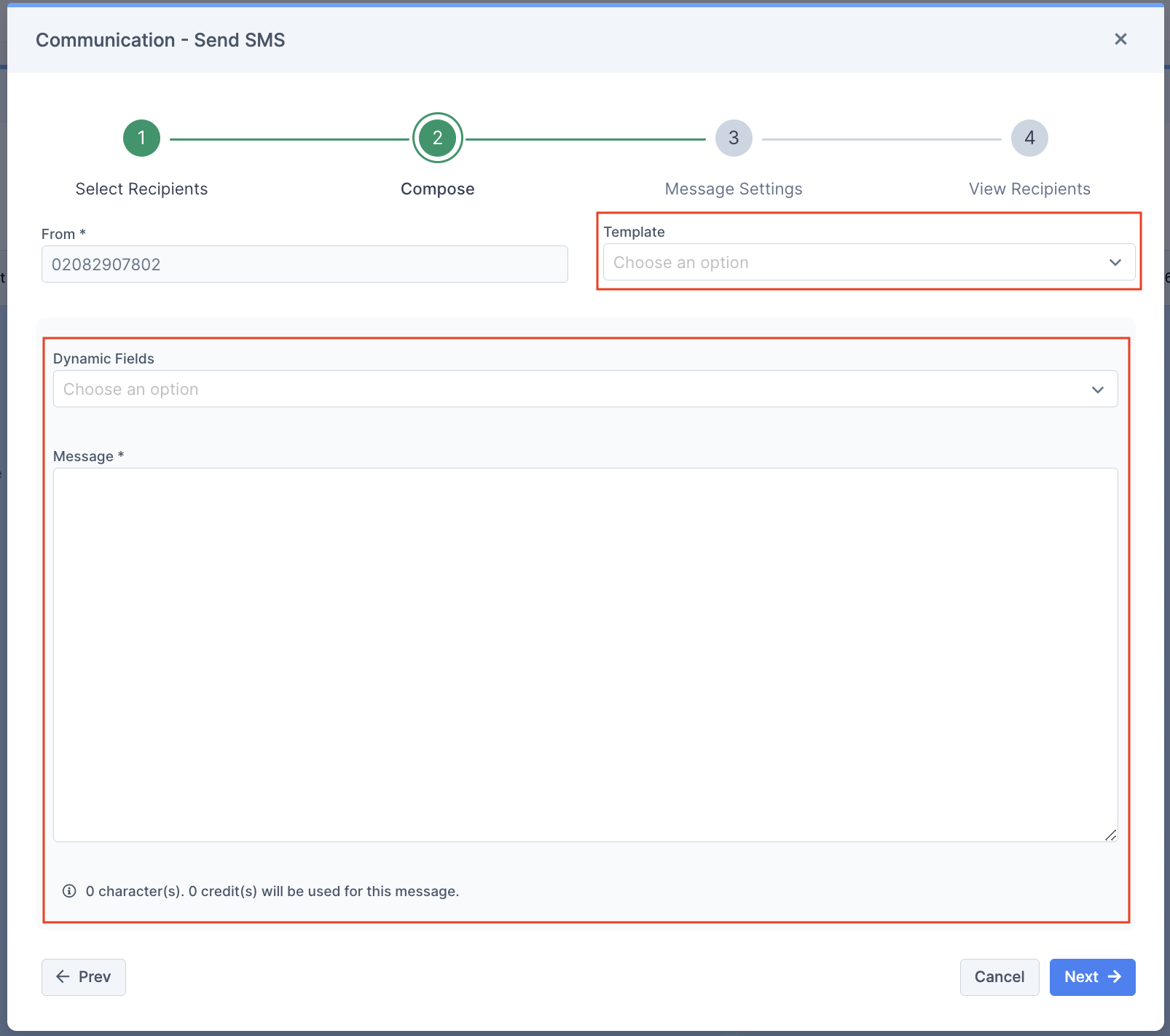
Task: Click the Prev button
Action: pos(83,977)
